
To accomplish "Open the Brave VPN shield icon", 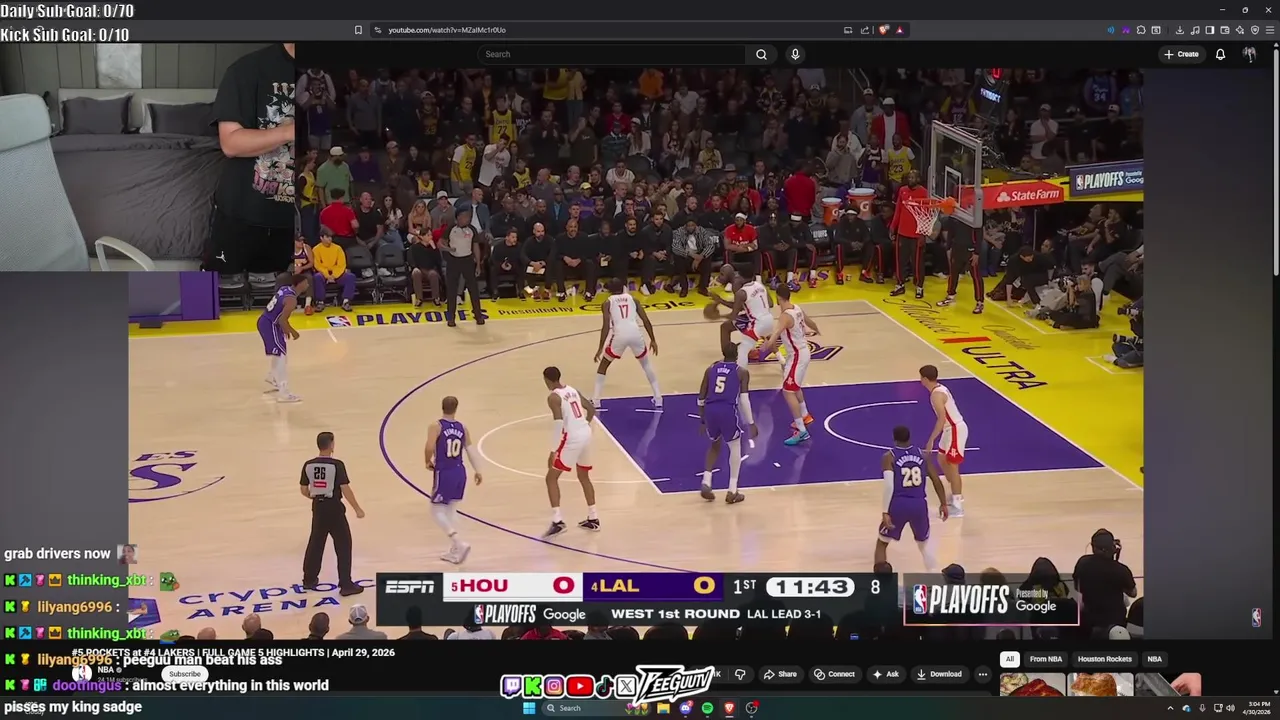I will tap(1255, 30).
